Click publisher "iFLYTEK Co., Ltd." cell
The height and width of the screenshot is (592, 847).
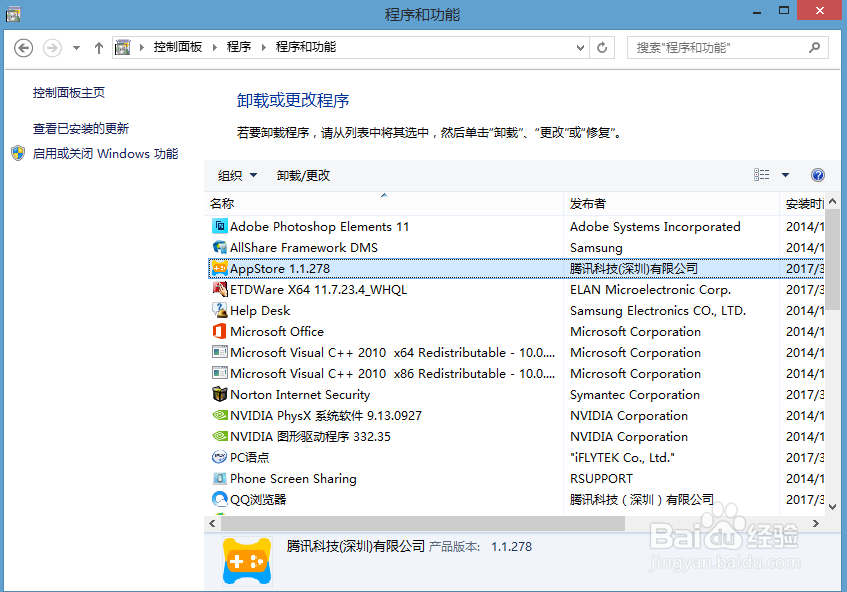pos(622,458)
